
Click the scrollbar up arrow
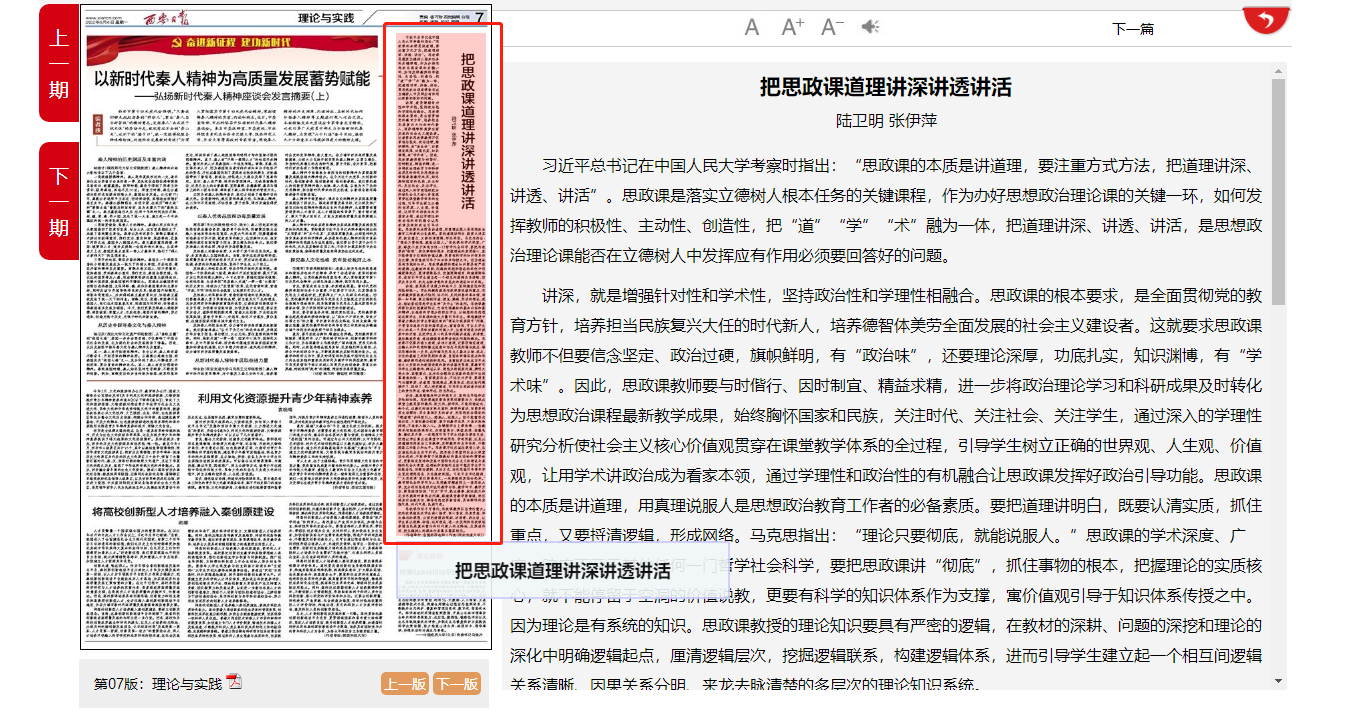click(x=1278, y=71)
